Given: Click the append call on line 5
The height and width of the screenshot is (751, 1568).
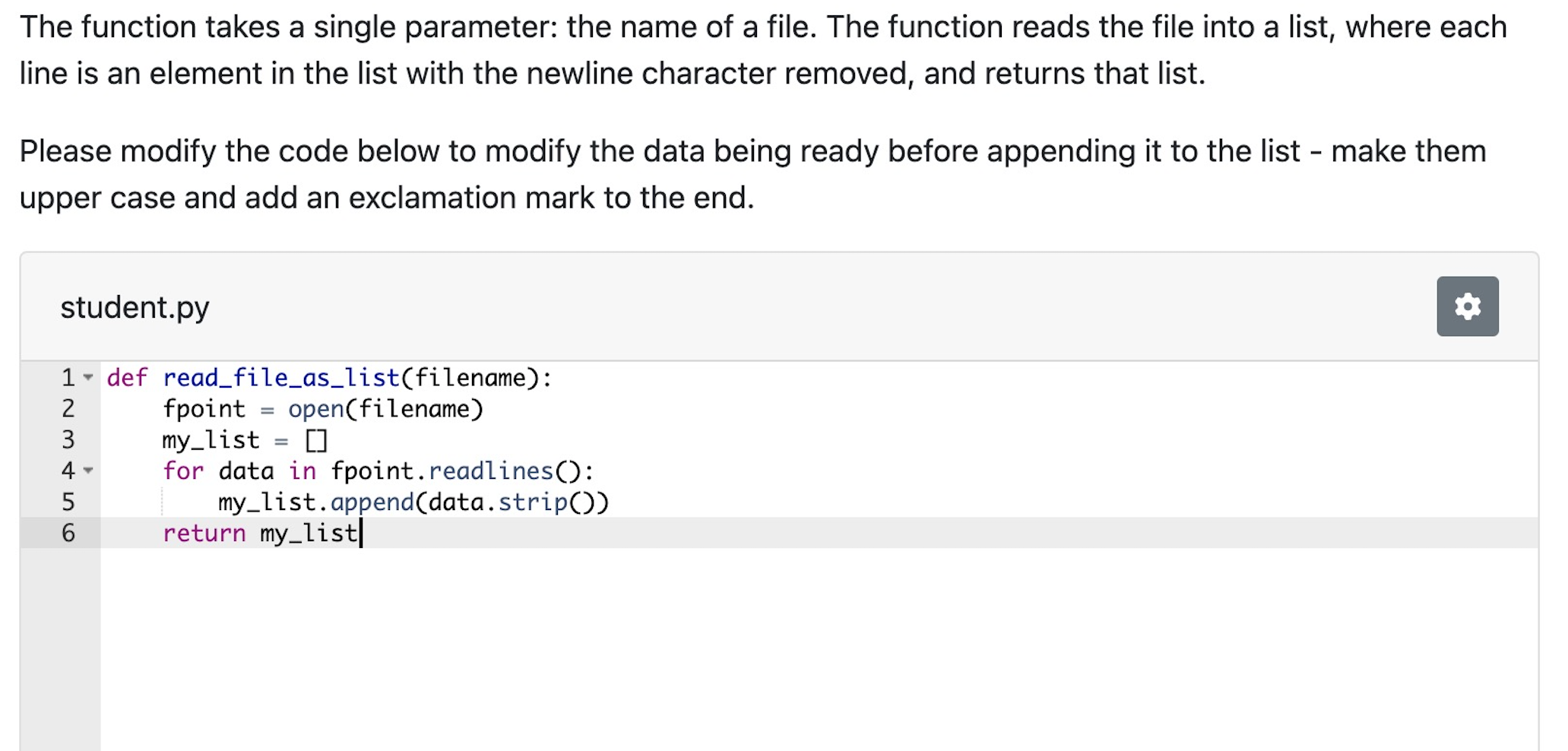Looking at the screenshot, I should [372, 502].
